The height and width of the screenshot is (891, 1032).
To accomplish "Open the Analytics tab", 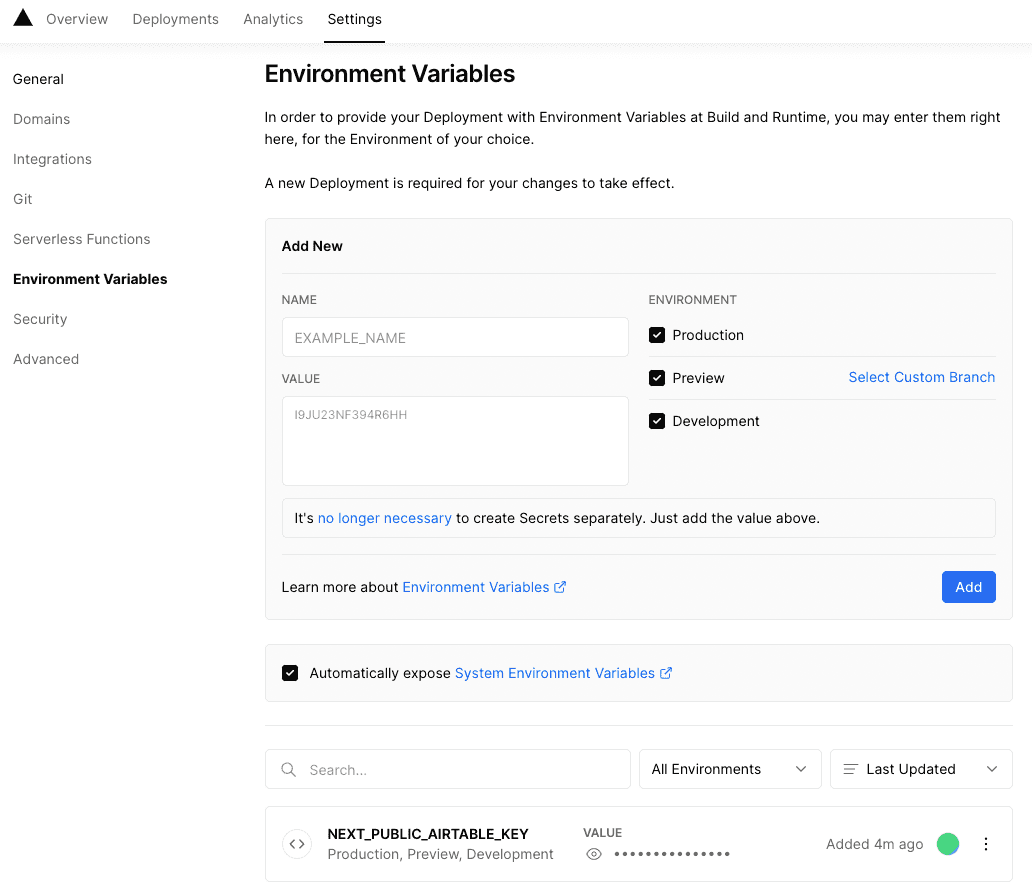I will pyautogui.click(x=273, y=19).
